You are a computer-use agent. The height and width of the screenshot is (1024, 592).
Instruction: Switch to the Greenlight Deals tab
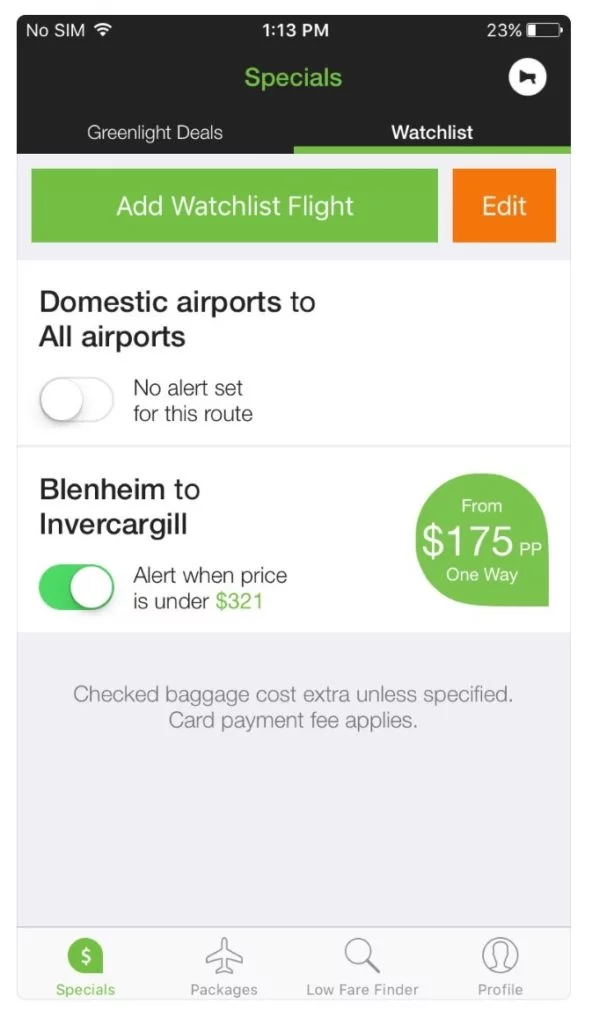155,133
